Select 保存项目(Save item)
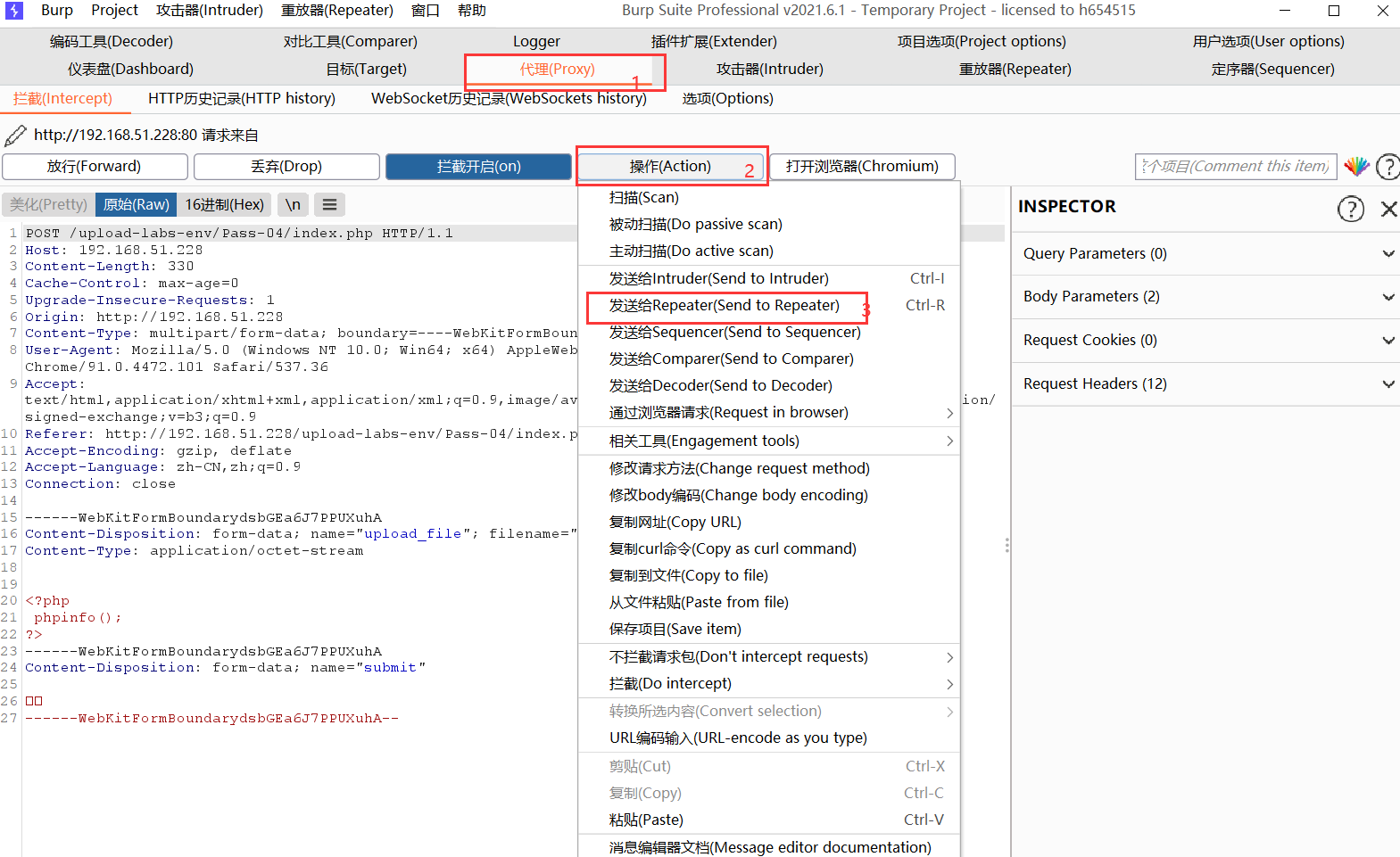The width and height of the screenshot is (1400, 857). 769,630
